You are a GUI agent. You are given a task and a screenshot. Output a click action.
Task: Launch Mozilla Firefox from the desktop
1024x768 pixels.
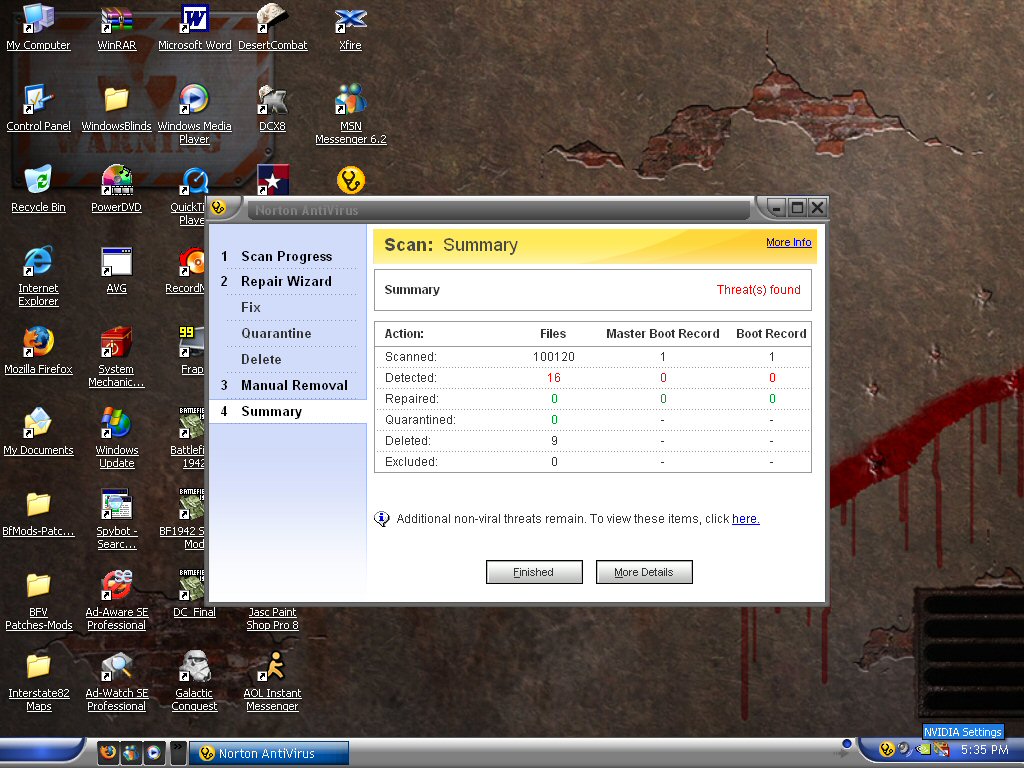coord(38,351)
